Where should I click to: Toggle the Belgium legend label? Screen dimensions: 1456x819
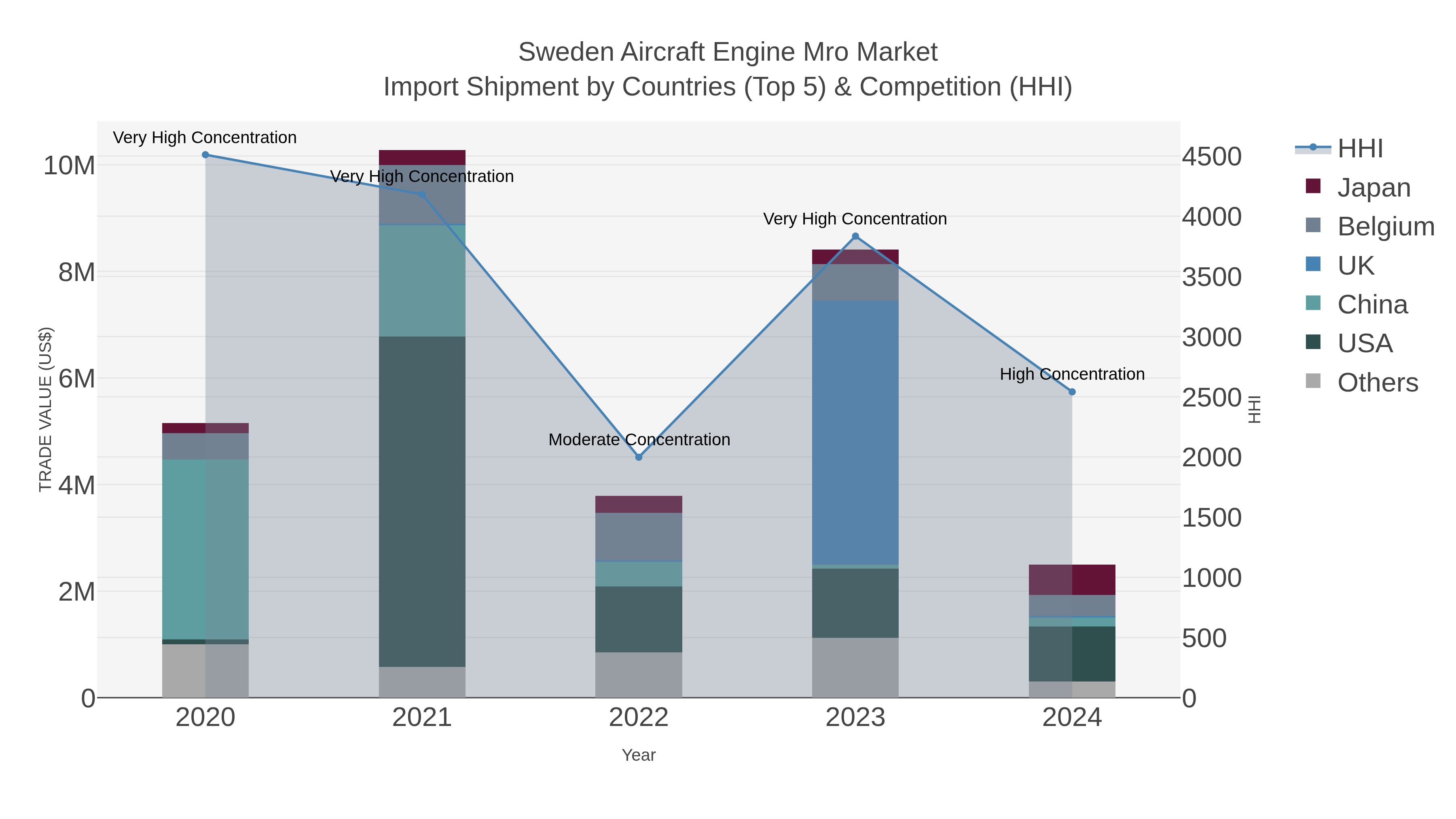pos(1386,226)
